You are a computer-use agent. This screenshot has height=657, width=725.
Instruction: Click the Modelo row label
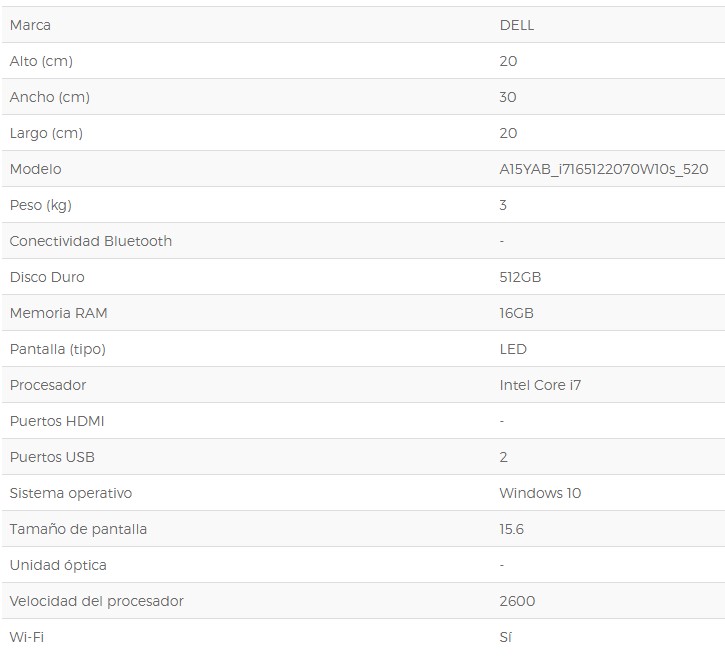pyautogui.click(x=35, y=169)
